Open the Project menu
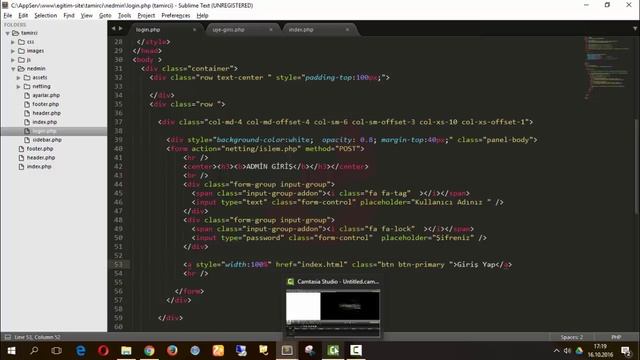 pos(146,16)
